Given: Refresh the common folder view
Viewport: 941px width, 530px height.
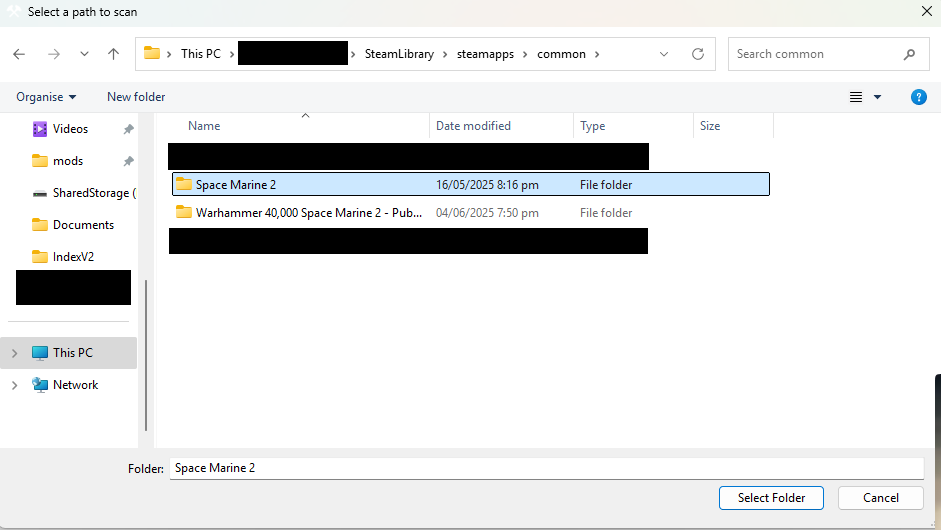Looking at the screenshot, I should pyautogui.click(x=697, y=54).
